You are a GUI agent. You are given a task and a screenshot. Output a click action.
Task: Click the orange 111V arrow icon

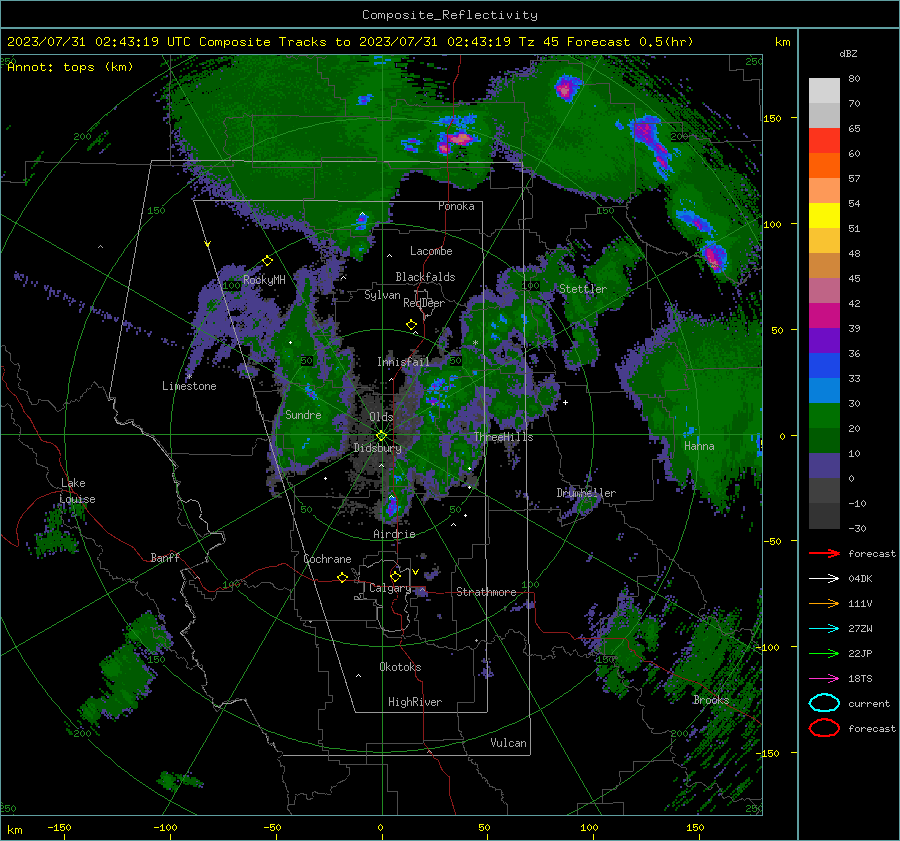pos(824,603)
